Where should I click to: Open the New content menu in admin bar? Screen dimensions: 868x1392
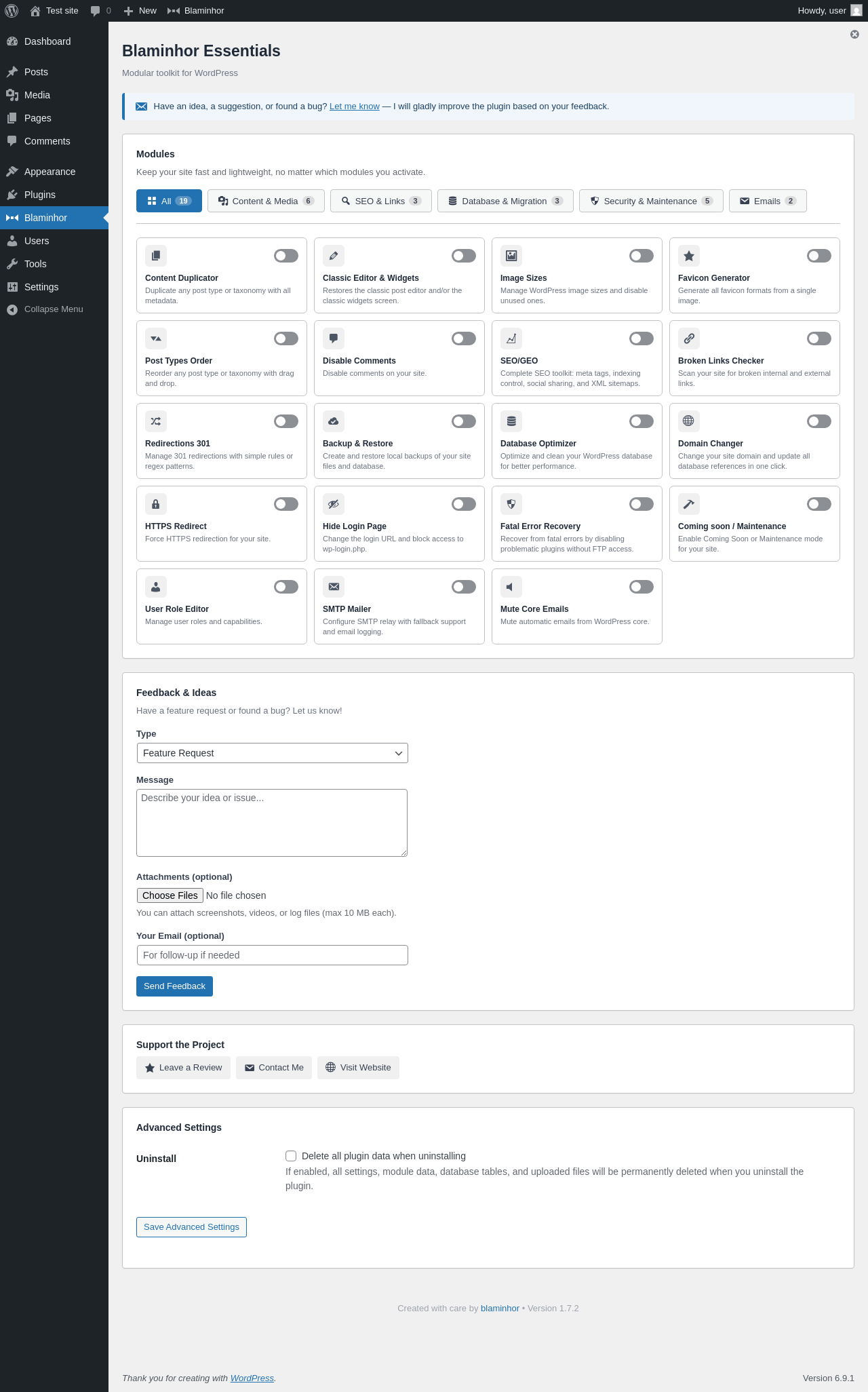140,11
